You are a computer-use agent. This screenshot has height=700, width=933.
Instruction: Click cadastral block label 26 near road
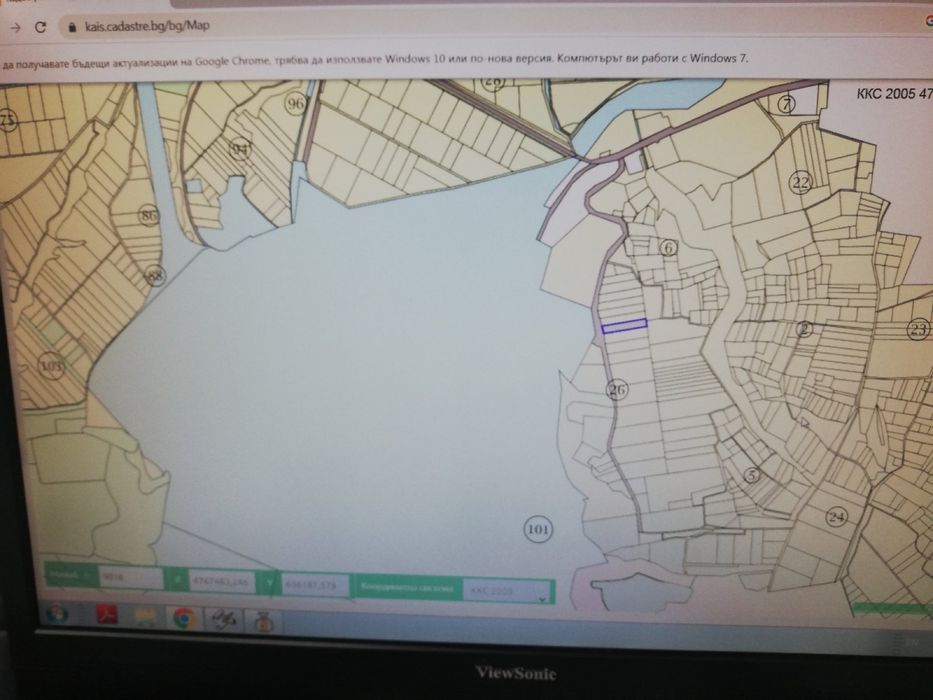[617, 390]
